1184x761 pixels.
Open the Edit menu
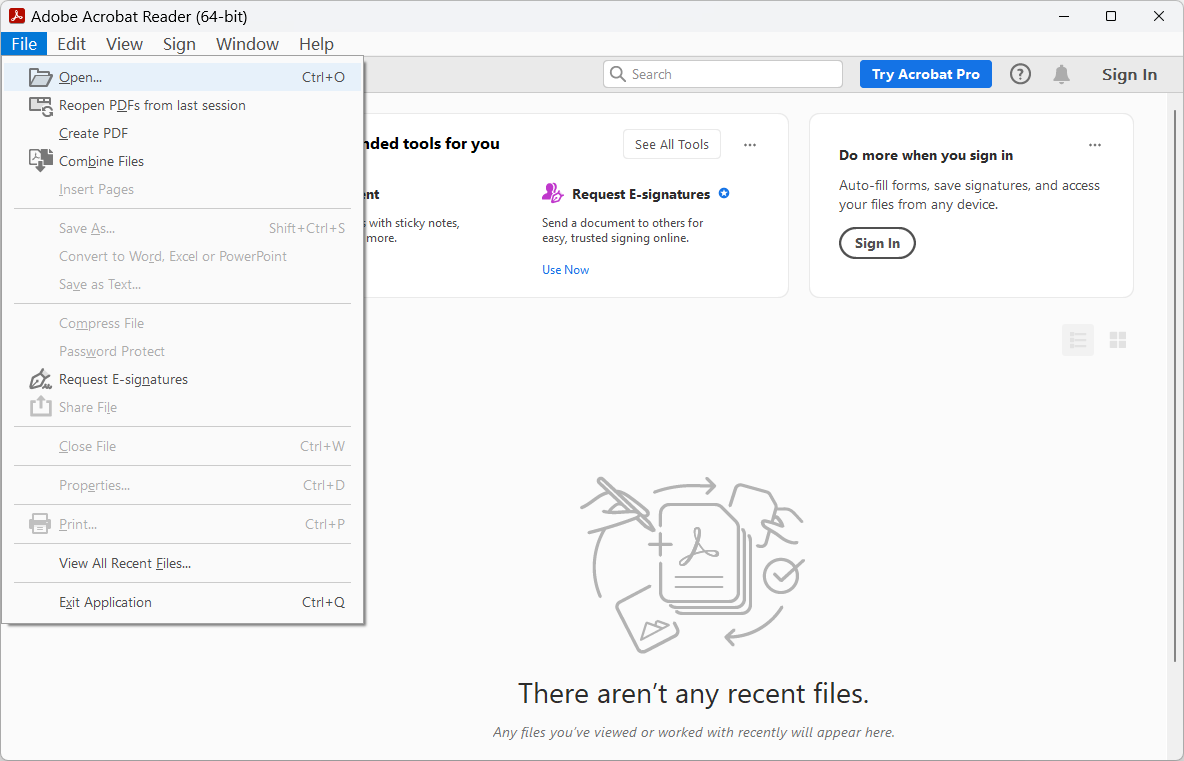coord(71,44)
